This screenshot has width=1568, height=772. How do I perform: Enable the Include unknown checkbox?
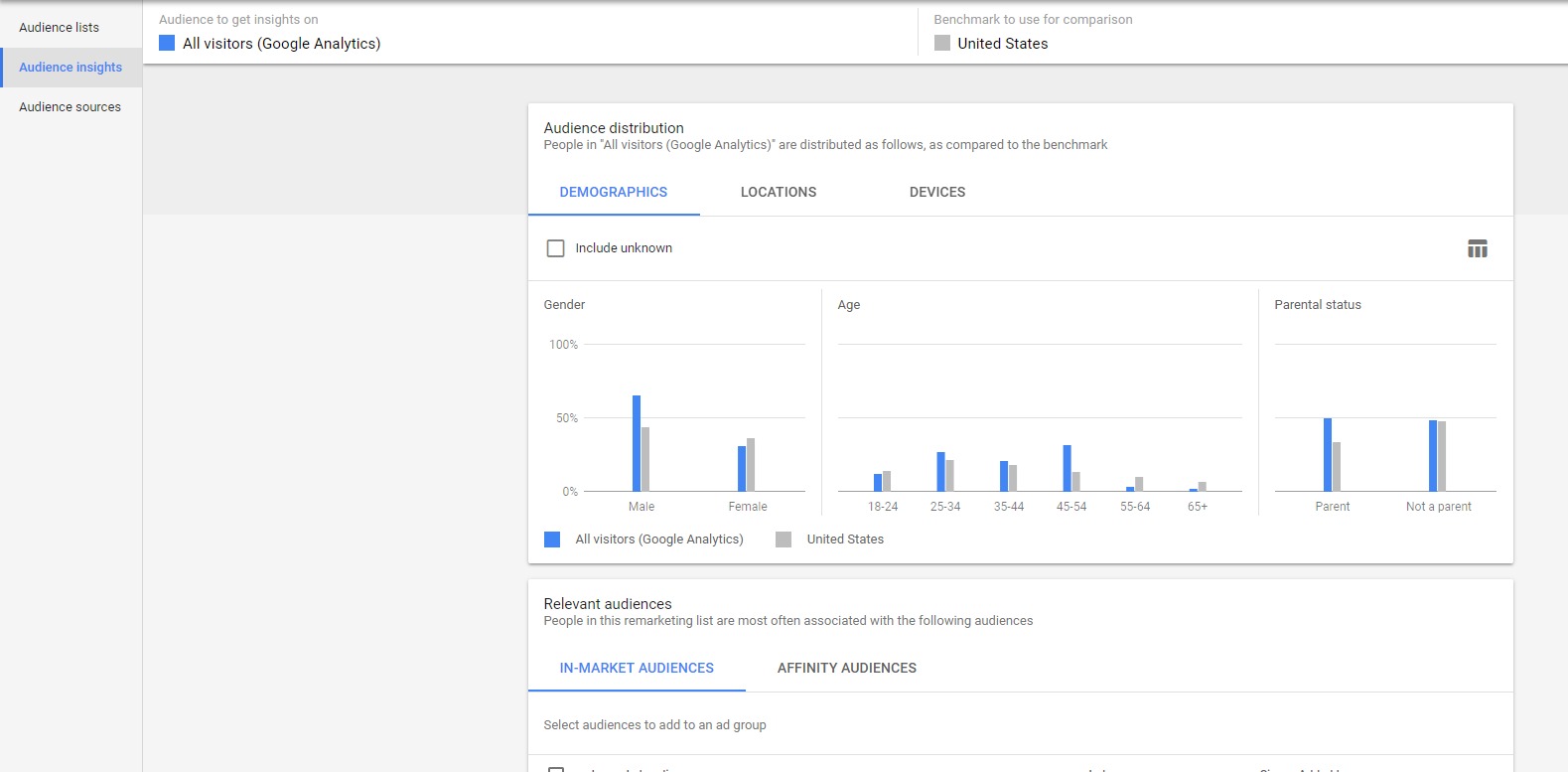tap(556, 248)
